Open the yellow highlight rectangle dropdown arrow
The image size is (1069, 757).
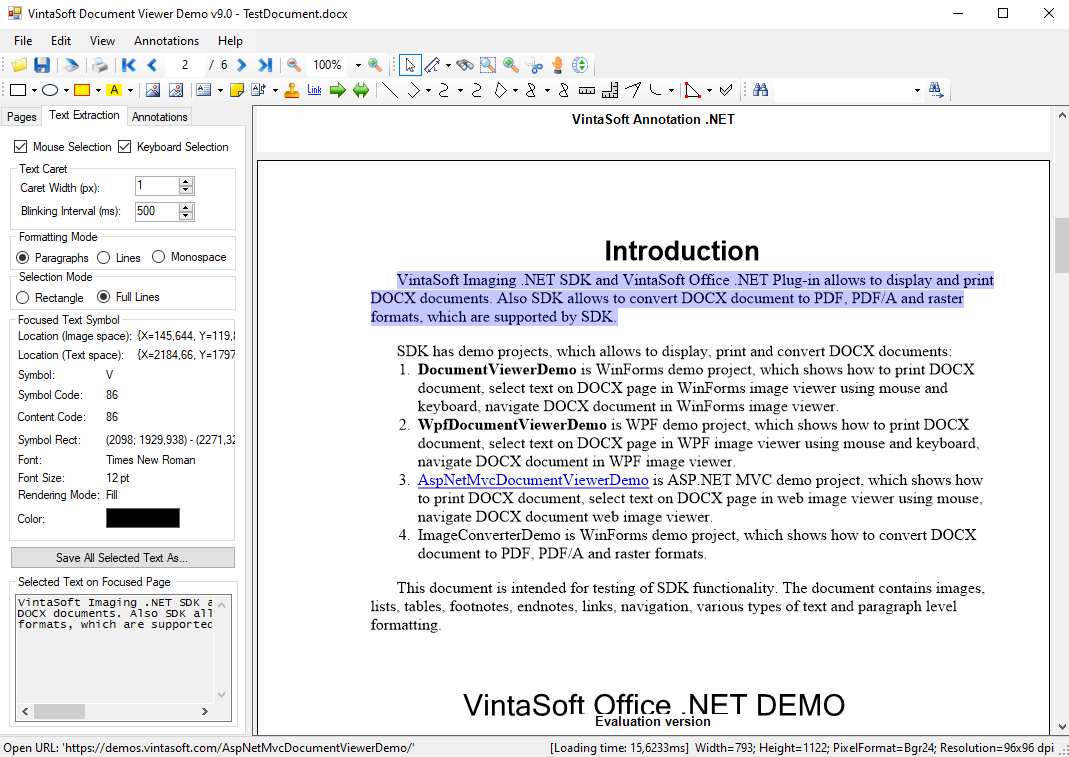click(98, 91)
